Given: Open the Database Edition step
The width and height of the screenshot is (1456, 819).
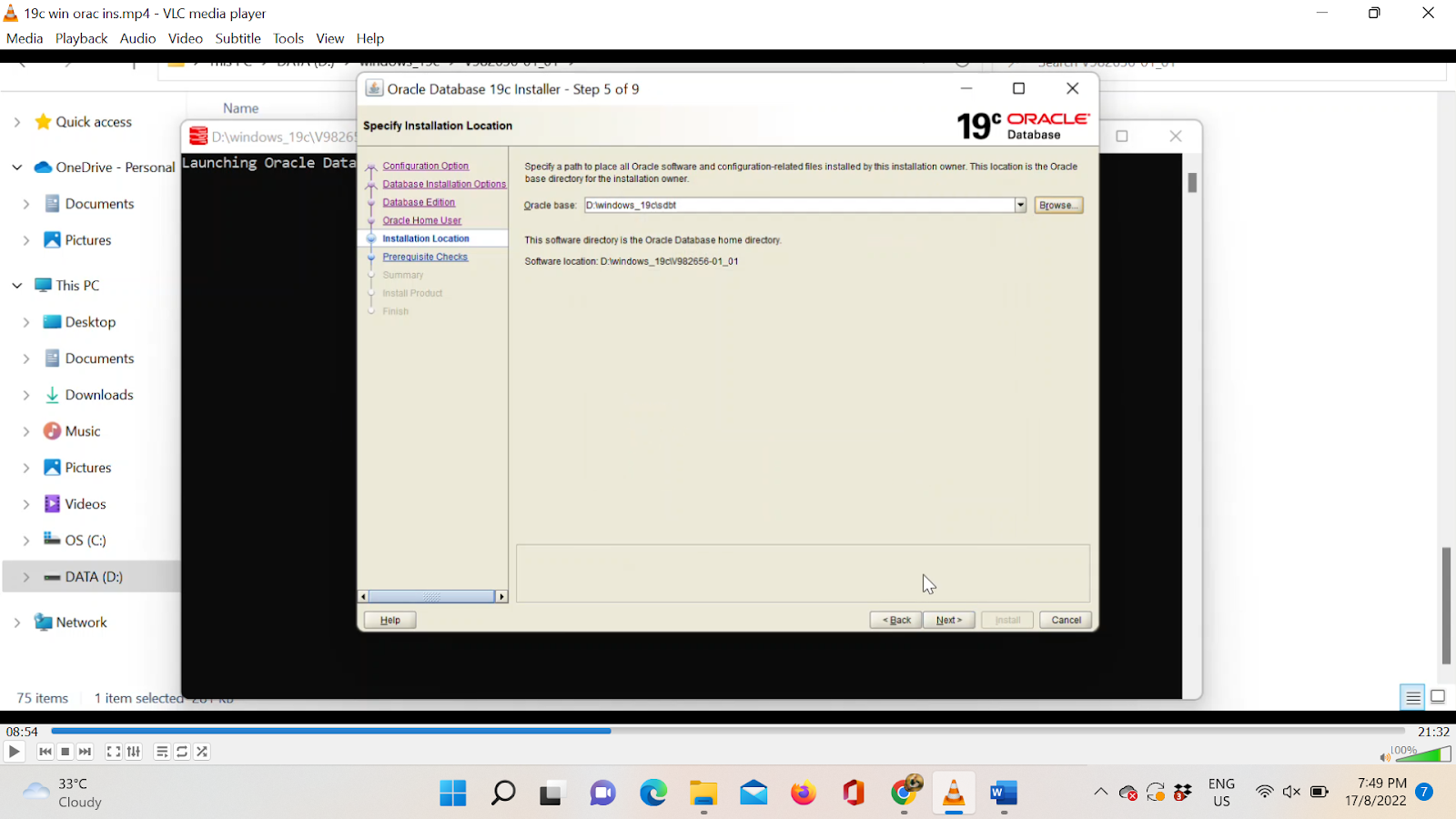Looking at the screenshot, I should (419, 202).
